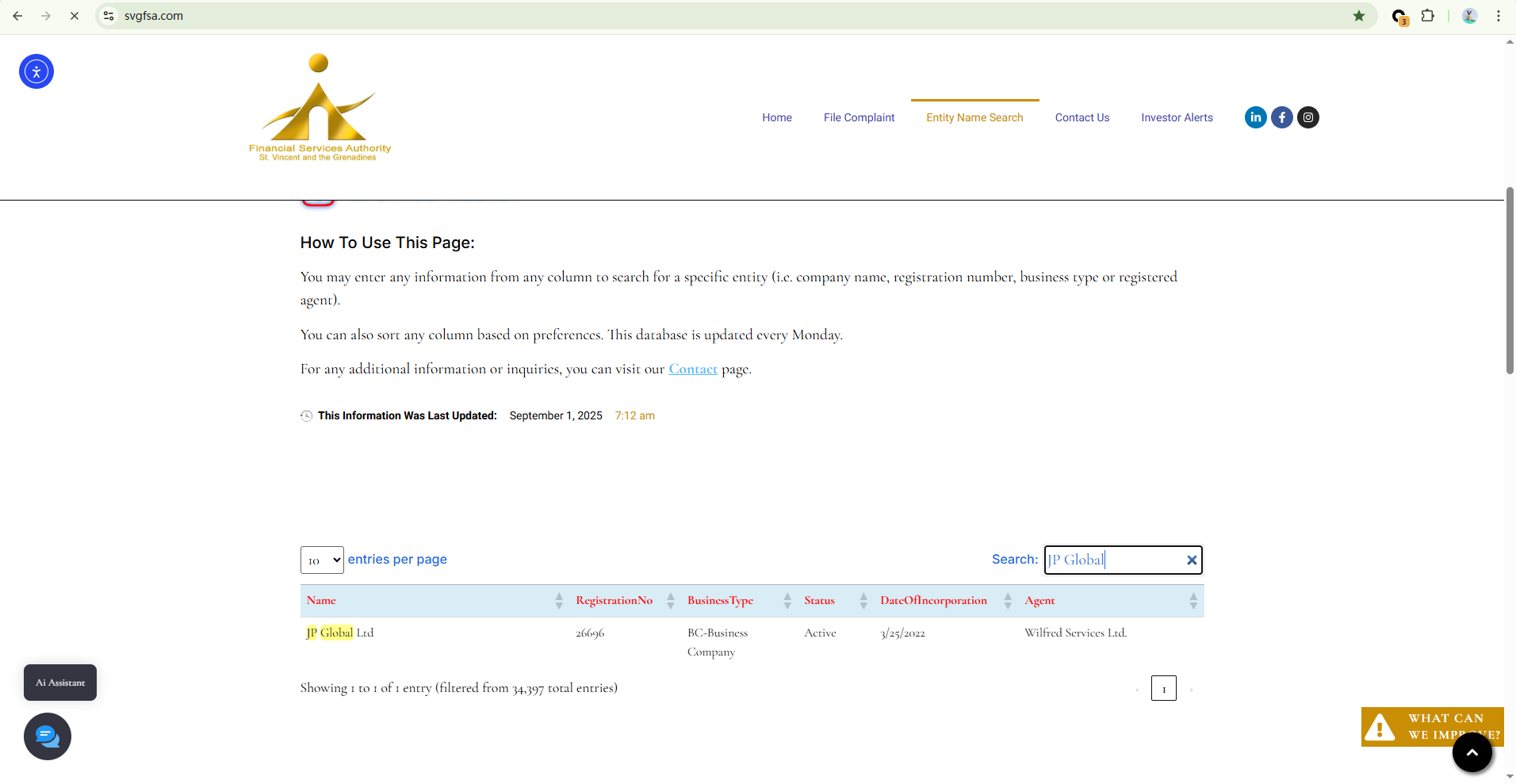This screenshot has width=1516, height=784.
Task: Open Investor Alerts menu item
Action: tap(1177, 117)
